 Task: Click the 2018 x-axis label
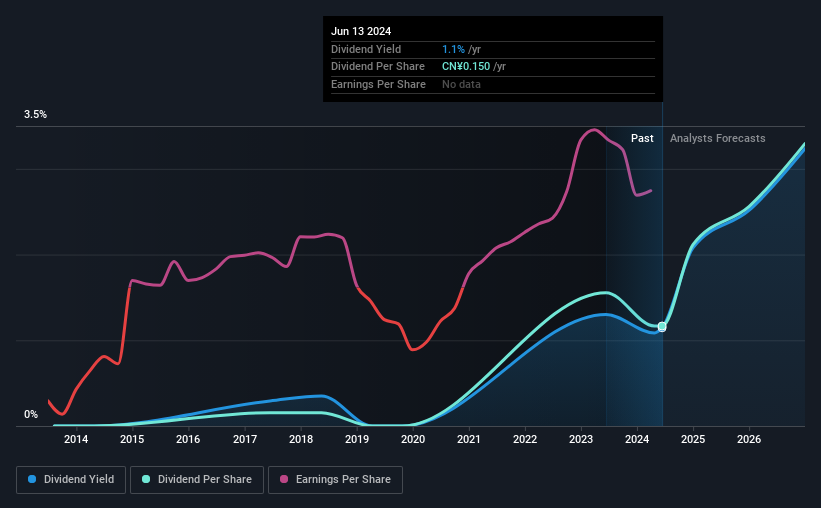pyautogui.click(x=301, y=439)
